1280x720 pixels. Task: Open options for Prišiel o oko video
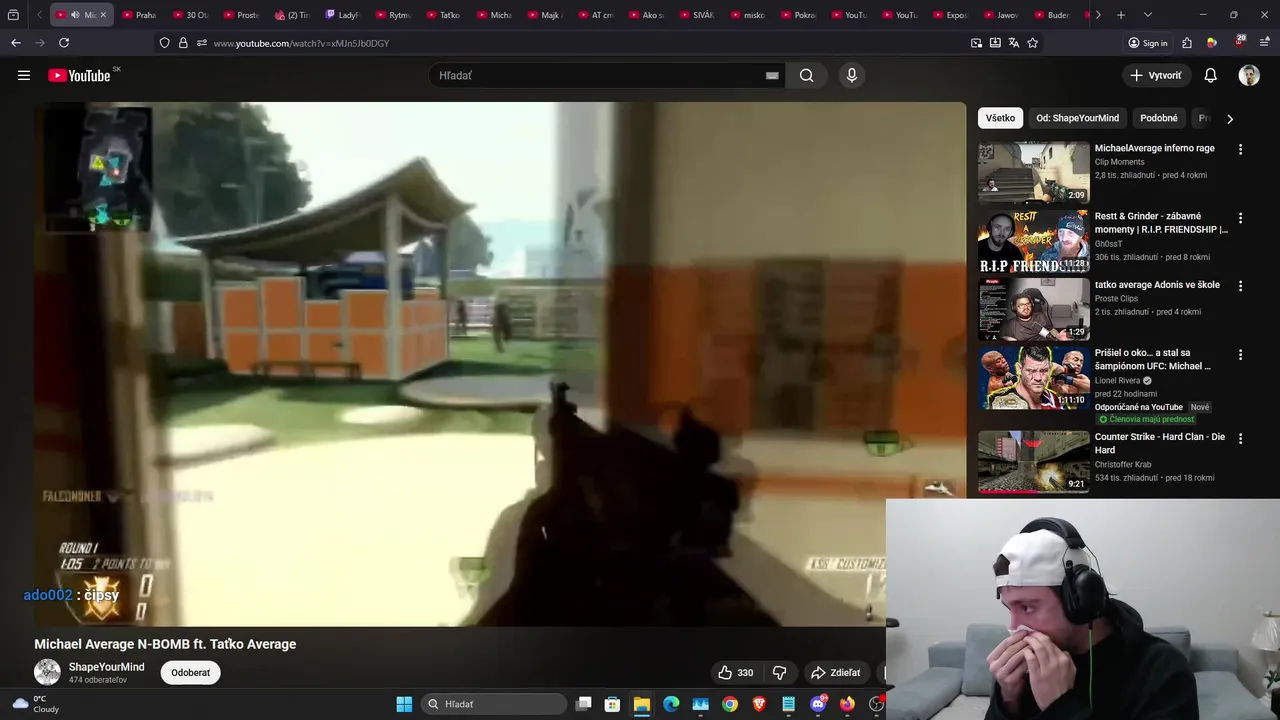[x=1241, y=354]
